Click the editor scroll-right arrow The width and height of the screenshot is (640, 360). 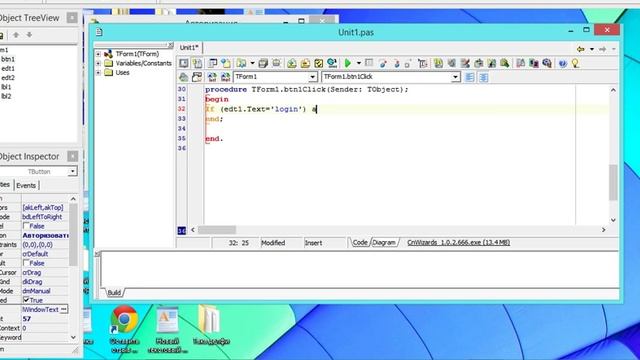603,230
